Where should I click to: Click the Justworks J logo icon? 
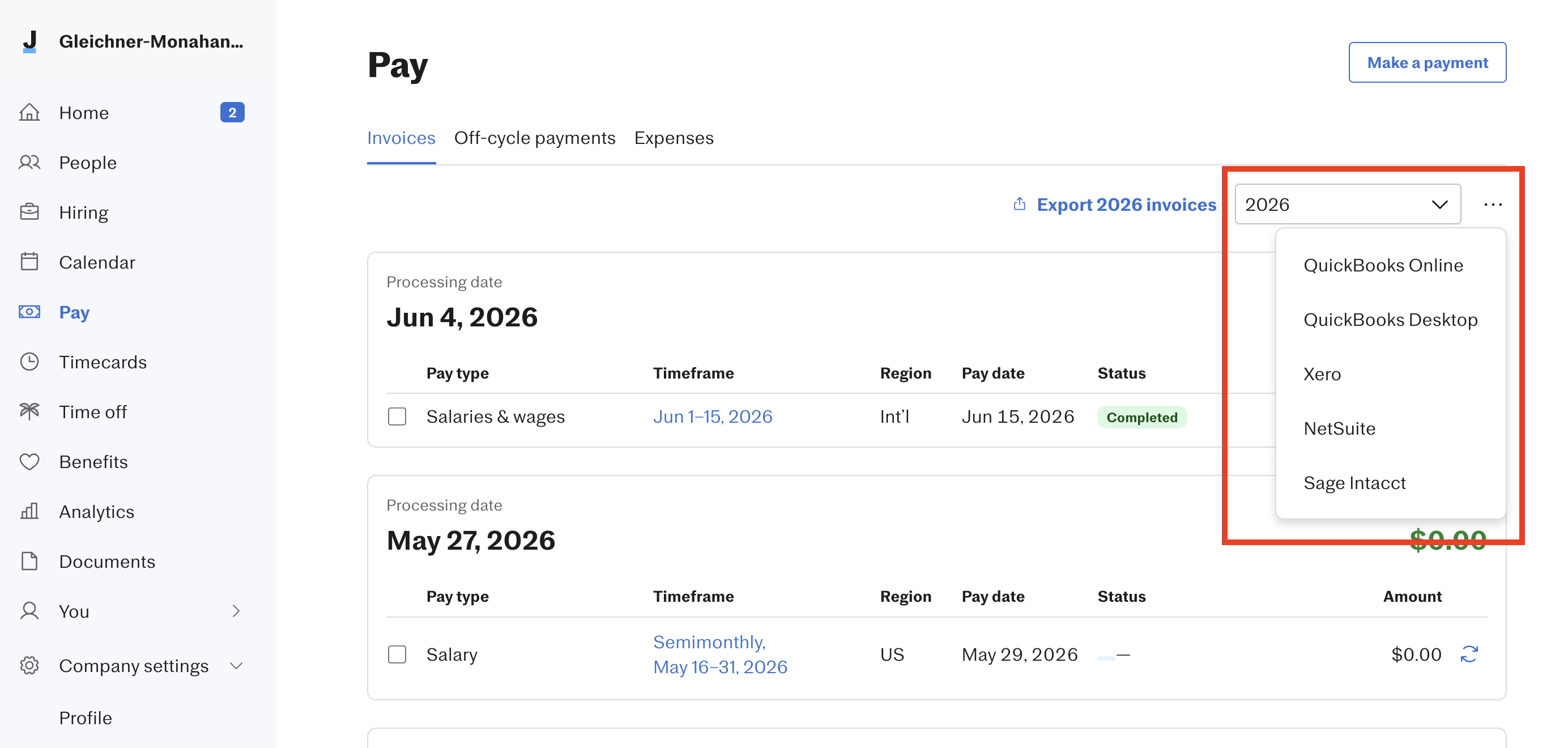point(29,41)
